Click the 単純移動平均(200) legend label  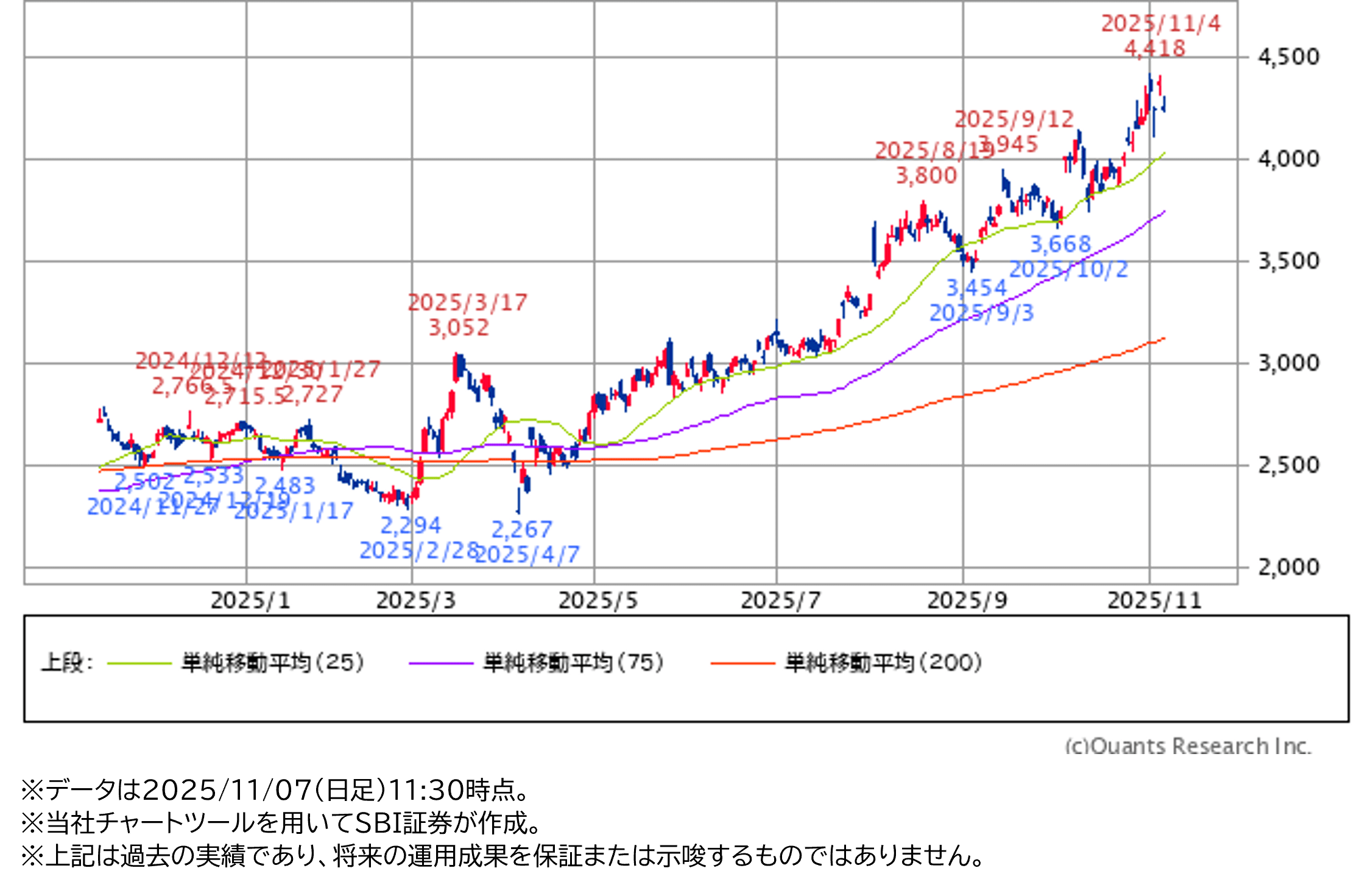pyautogui.click(x=883, y=663)
